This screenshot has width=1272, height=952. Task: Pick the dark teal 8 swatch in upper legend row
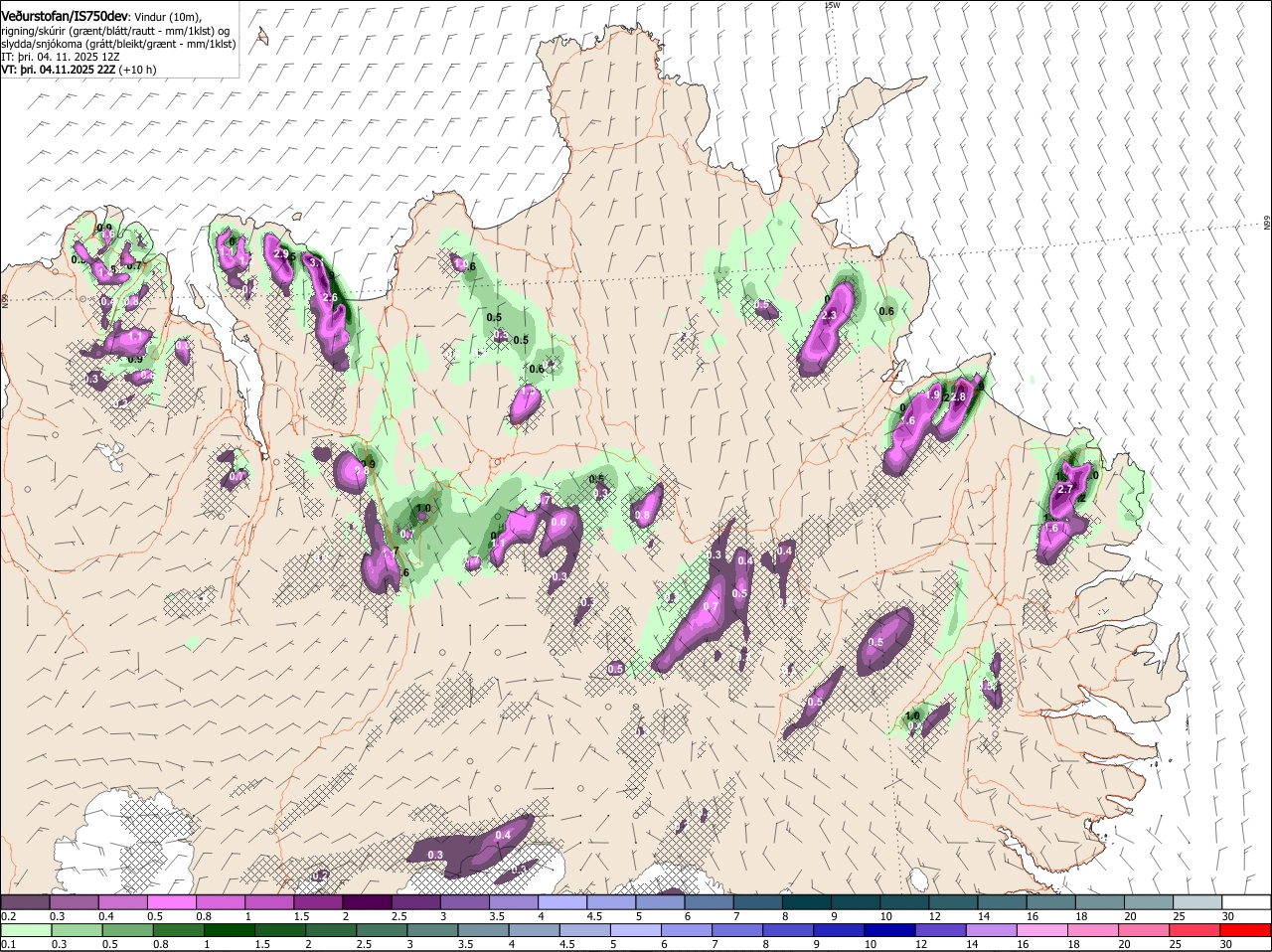pyautogui.click(x=806, y=901)
